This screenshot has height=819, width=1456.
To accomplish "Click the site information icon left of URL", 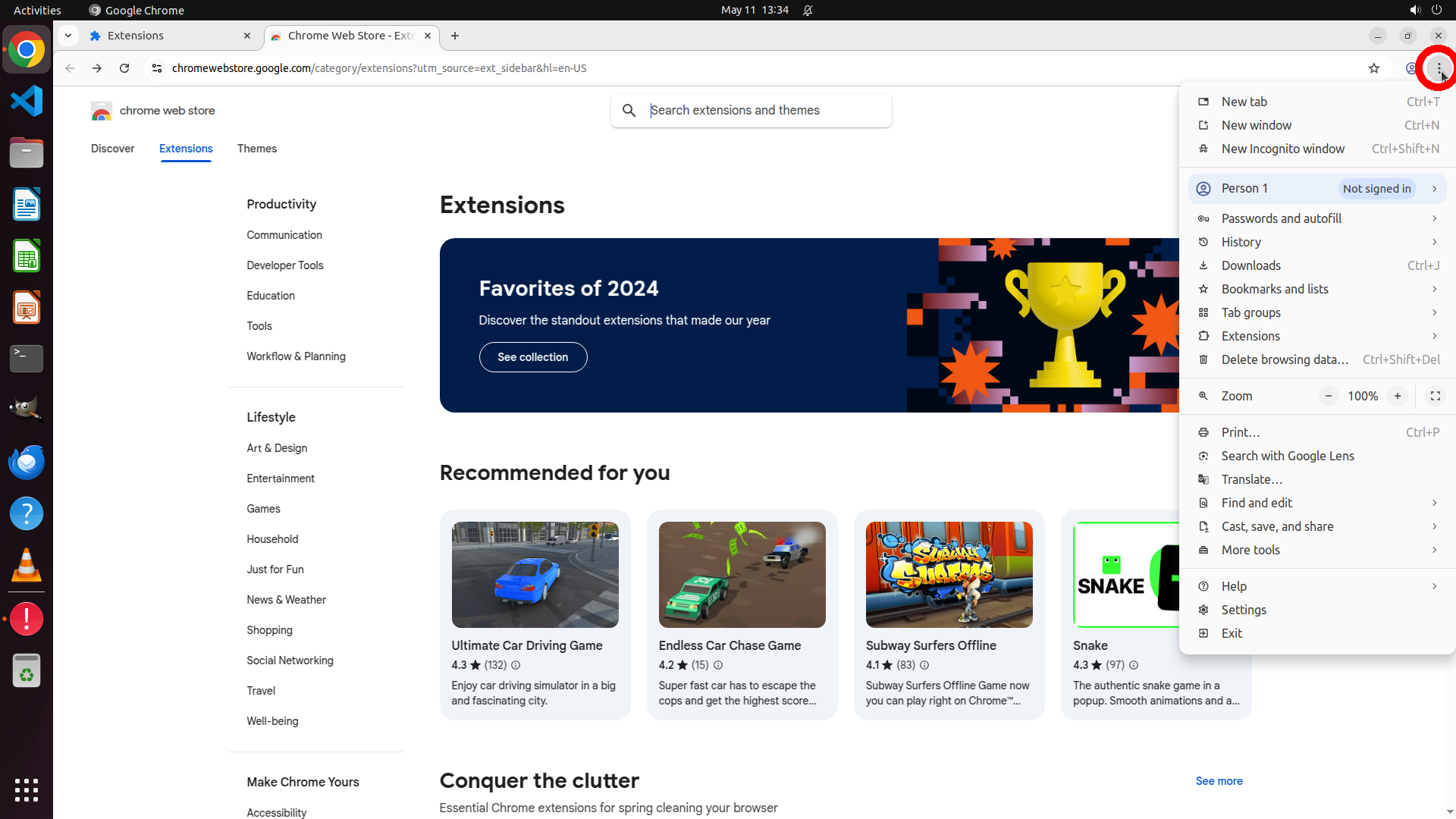I will point(157,68).
